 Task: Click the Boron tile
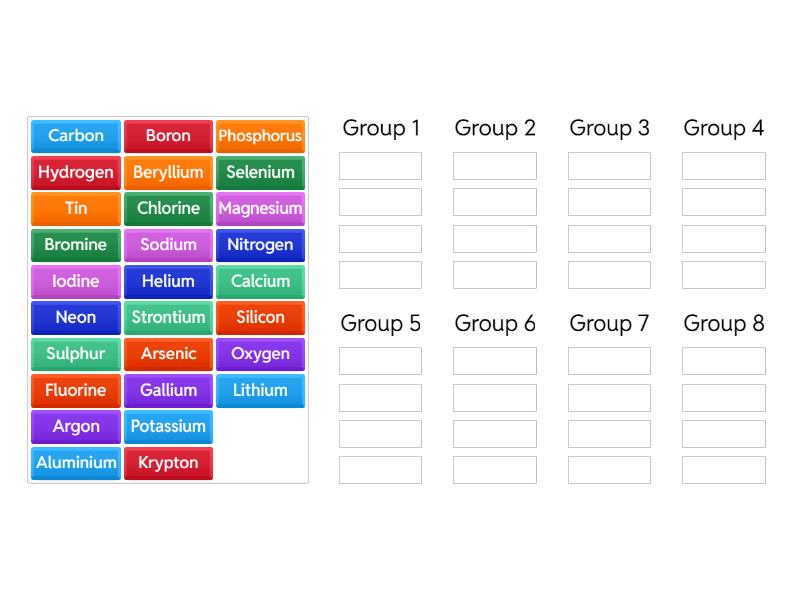pos(168,136)
